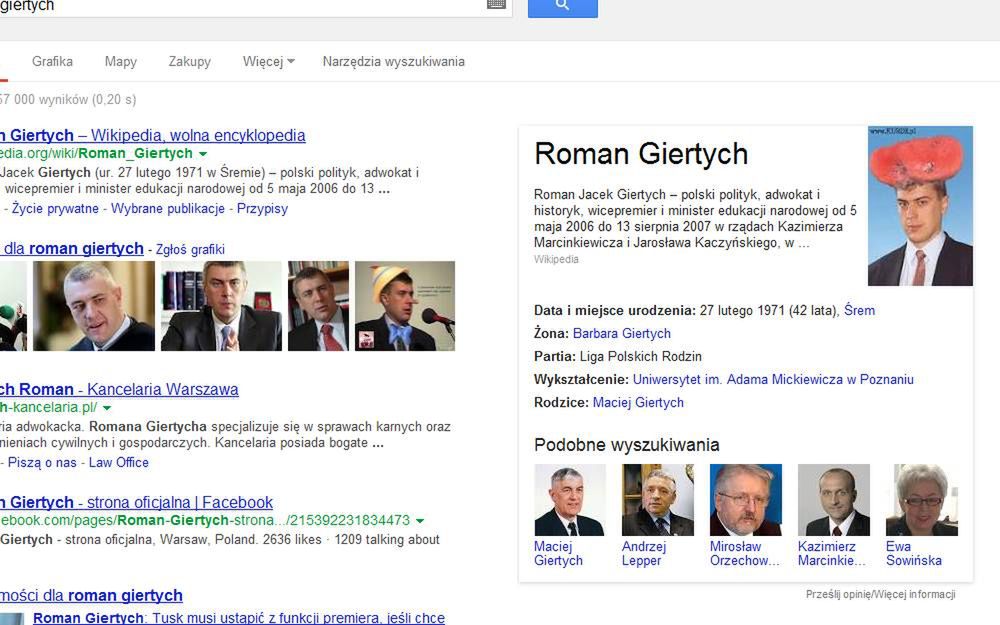The width and height of the screenshot is (1000, 625).
Task: Switch to the Mapy tab
Action: 121,61
